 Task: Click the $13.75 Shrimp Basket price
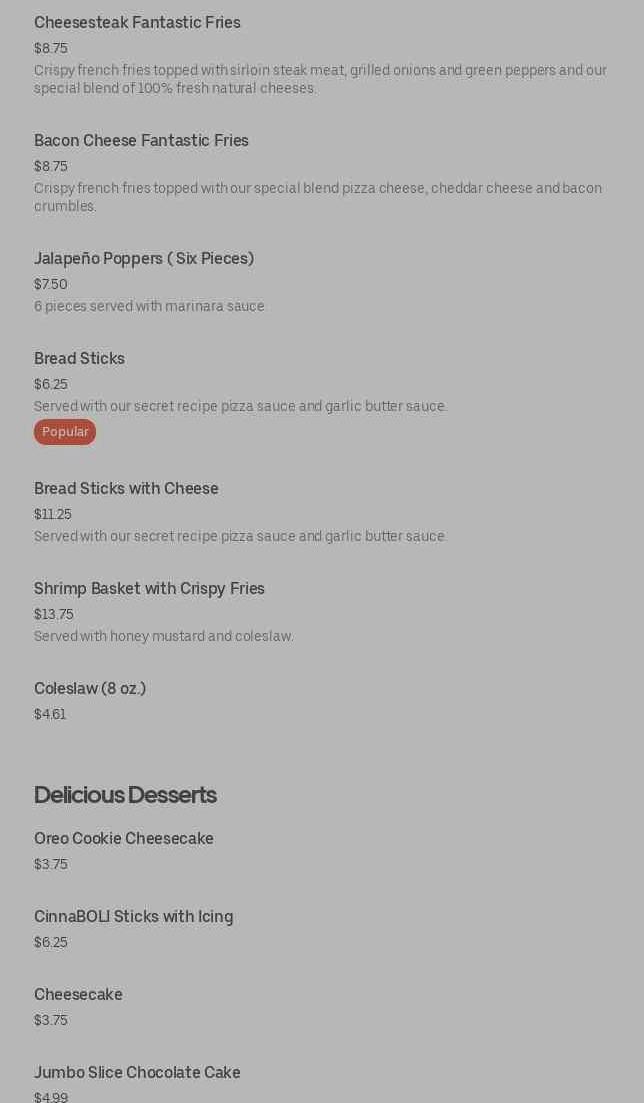(x=54, y=614)
